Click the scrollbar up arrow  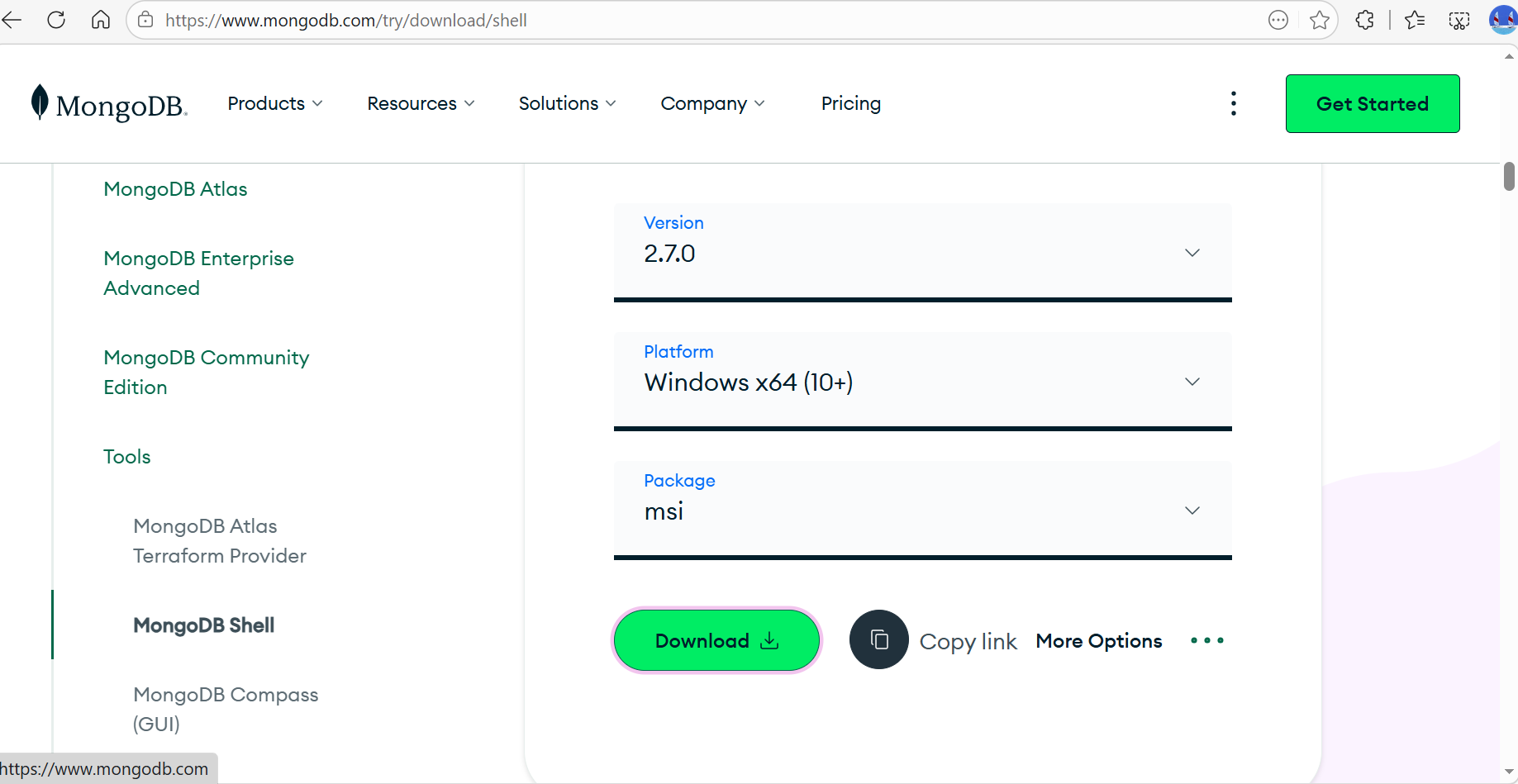[1509, 56]
